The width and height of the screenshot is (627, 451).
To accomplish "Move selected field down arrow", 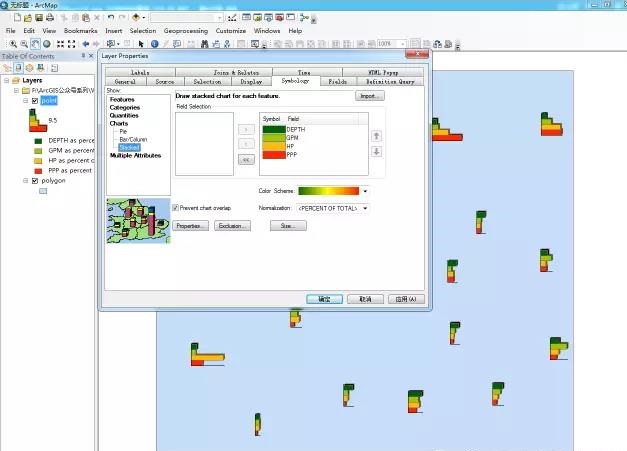I will click(376, 152).
